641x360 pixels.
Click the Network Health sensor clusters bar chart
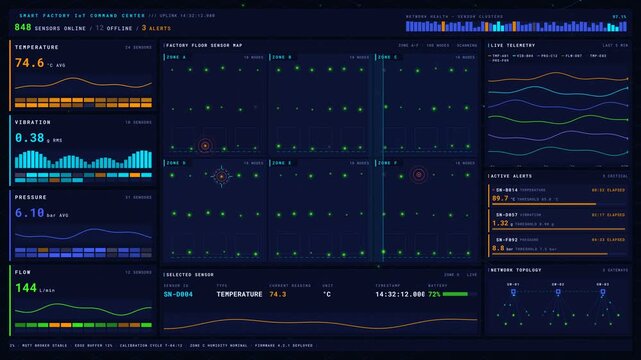click(x=516, y=26)
